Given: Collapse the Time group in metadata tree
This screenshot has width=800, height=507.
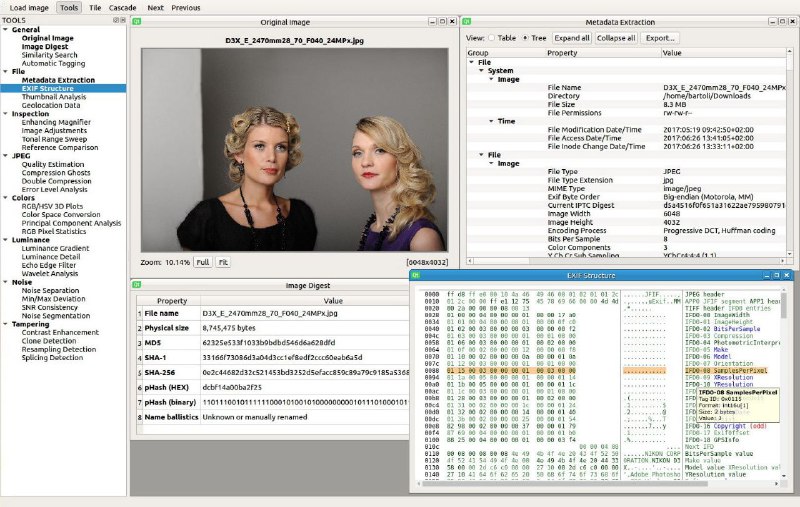Looking at the screenshot, I should [491, 121].
